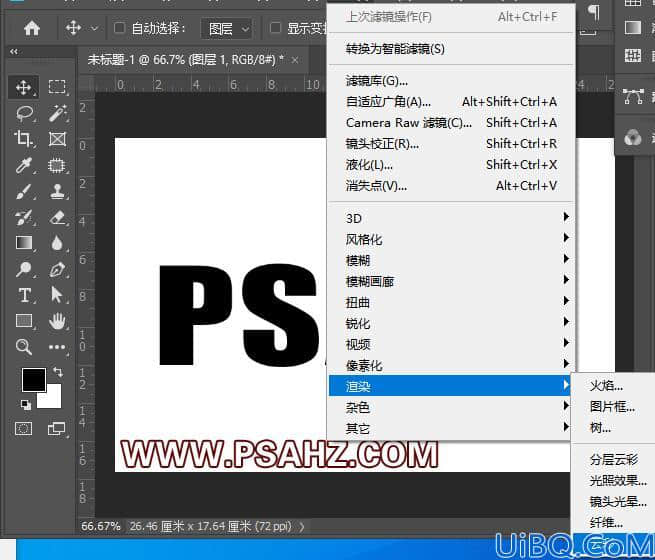The height and width of the screenshot is (560, 655).
Task: Close the 未标题-1 document tab
Action: coord(295,60)
